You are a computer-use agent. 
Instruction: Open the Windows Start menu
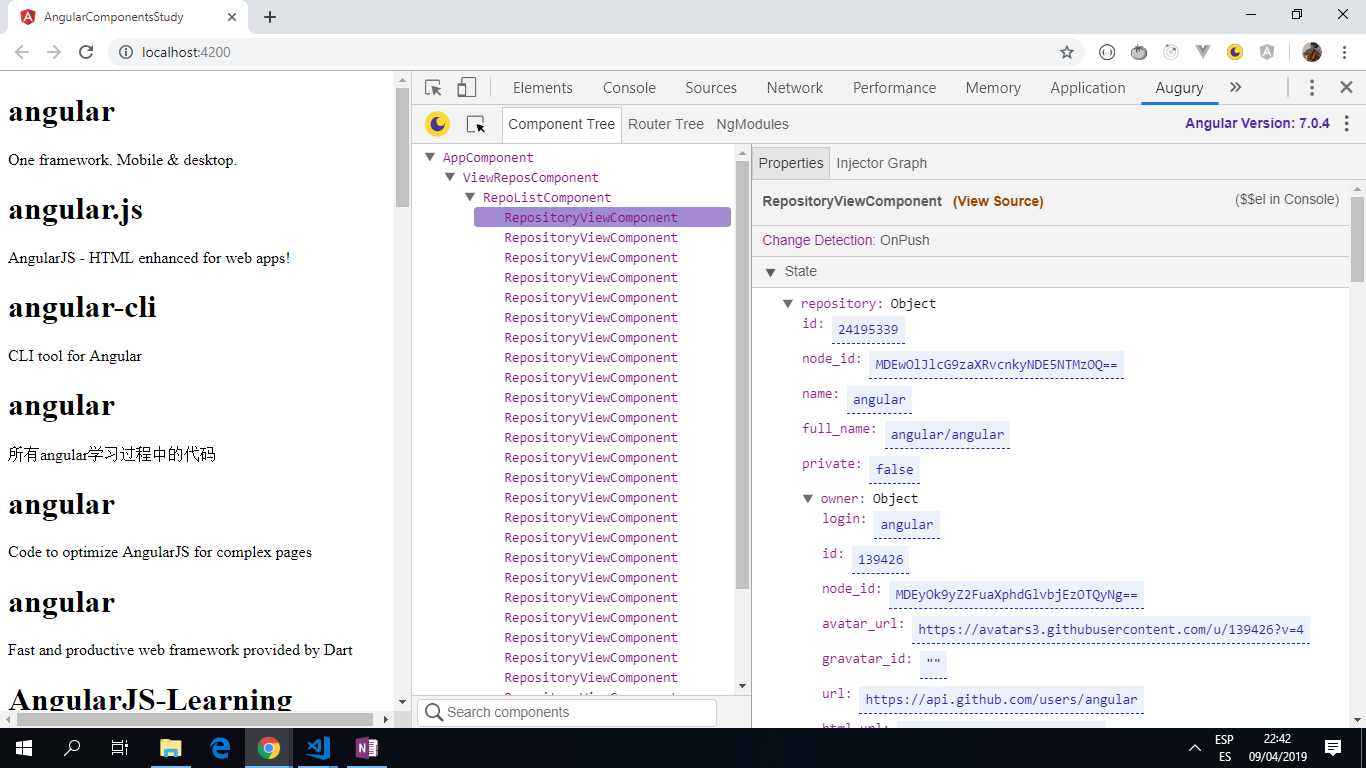(23, 748)
